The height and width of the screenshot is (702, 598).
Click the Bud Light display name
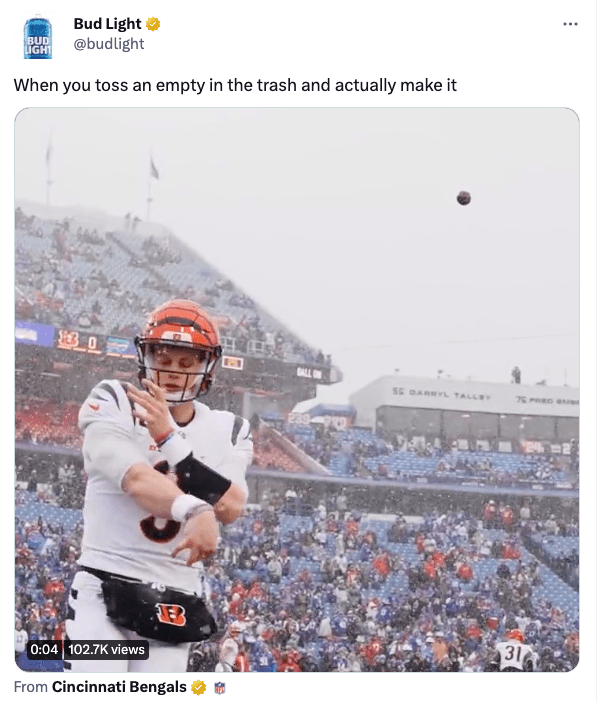[x=107, y=24]
